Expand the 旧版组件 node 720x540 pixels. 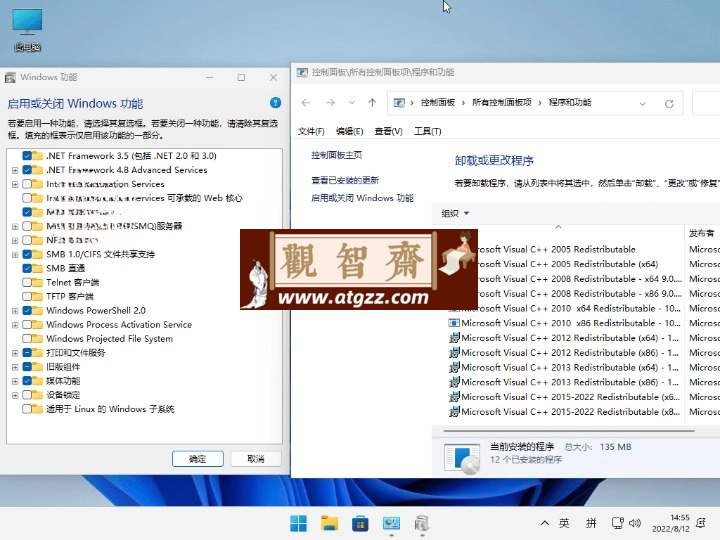15,367
